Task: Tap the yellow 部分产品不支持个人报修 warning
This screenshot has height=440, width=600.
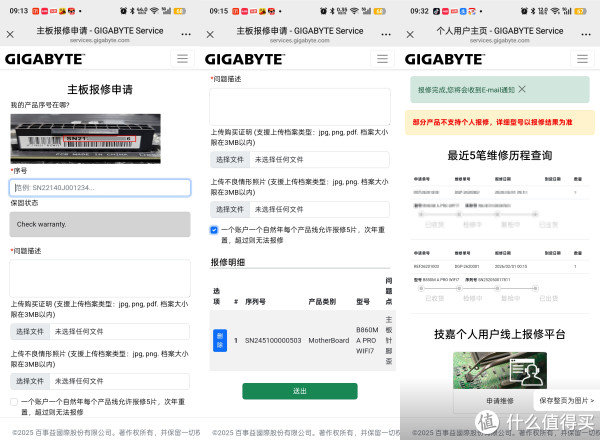Action: tap(500, 122)
